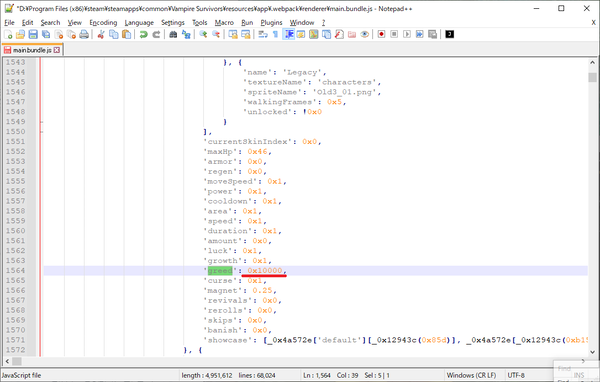Click the vertical scrollbar thumb
Image resolution: width=600 pixels, height=382 pixels.
(592, 77)
